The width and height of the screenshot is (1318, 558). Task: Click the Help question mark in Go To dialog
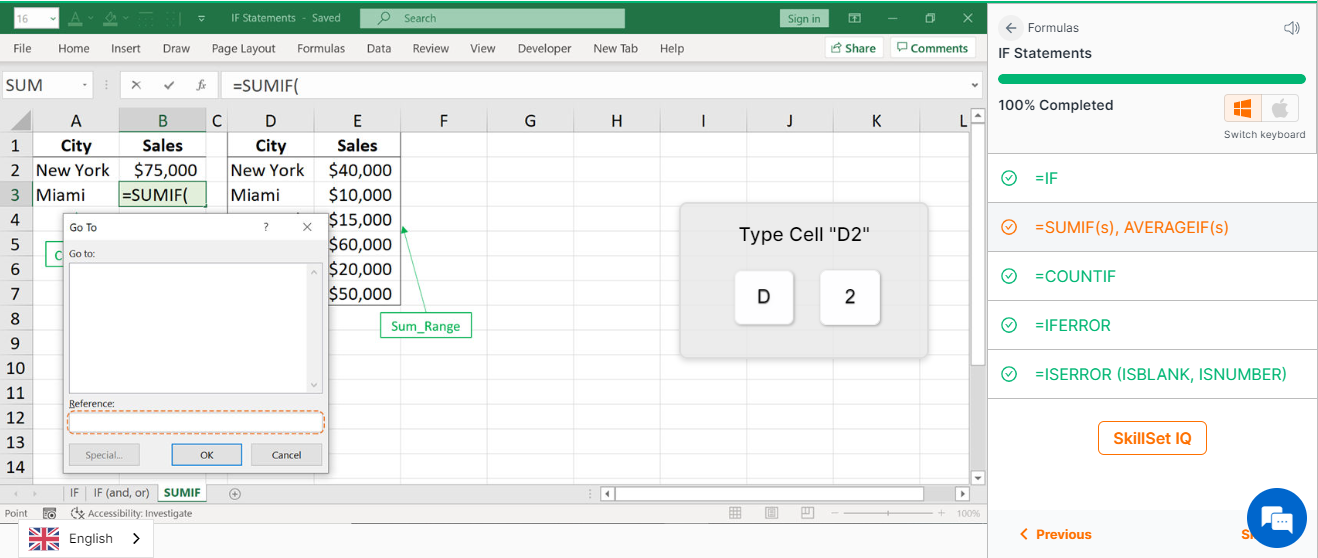click(x=266, y=227)
